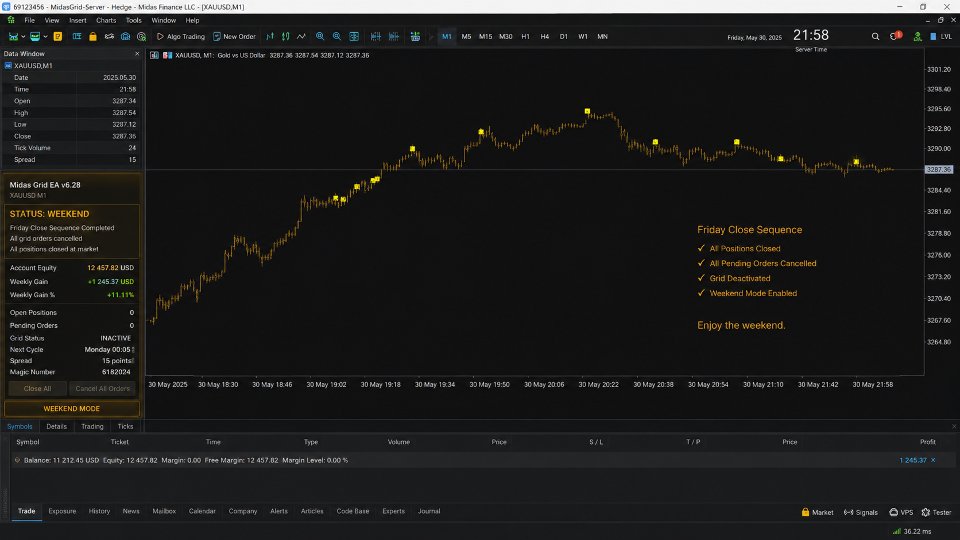Click the Cancel All Orders button
960x540 pixels.
(x=103, y=389)
